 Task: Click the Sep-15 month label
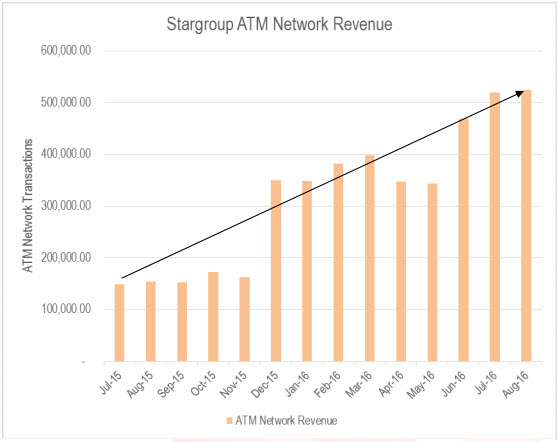171,384
